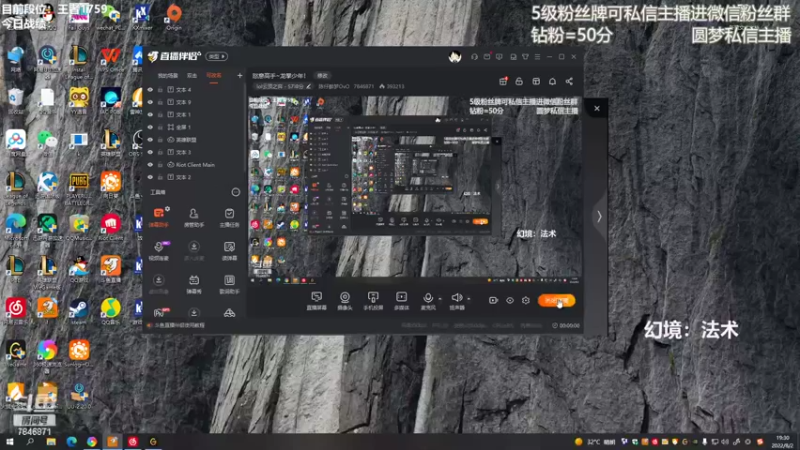Open File Explorer from the taskbar
Image resolution: width=800 pixels, height=450 pixels.
[x=51, y=442]
